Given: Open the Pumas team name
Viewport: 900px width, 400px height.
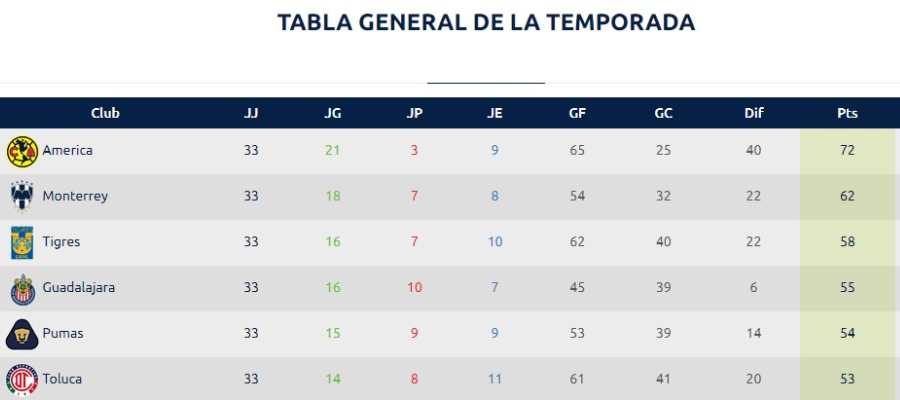Looking at the screenshot, I should (62, 334).
